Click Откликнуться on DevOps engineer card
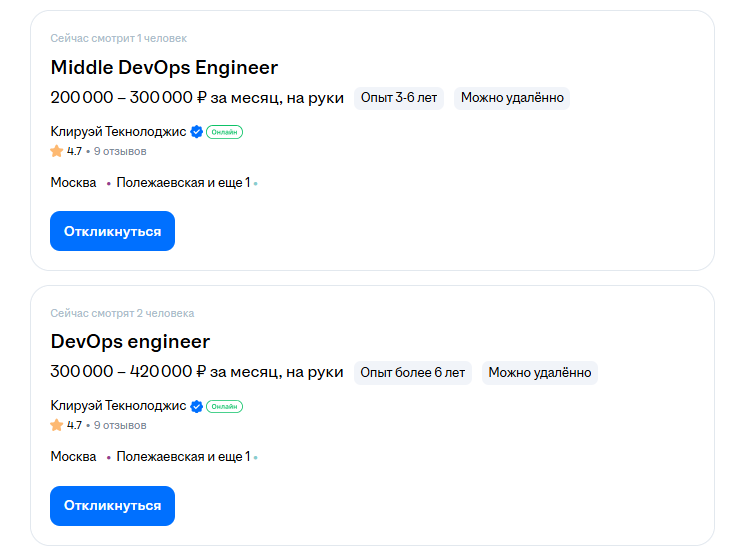Screen dimensions: 750x555 point(112,506)
